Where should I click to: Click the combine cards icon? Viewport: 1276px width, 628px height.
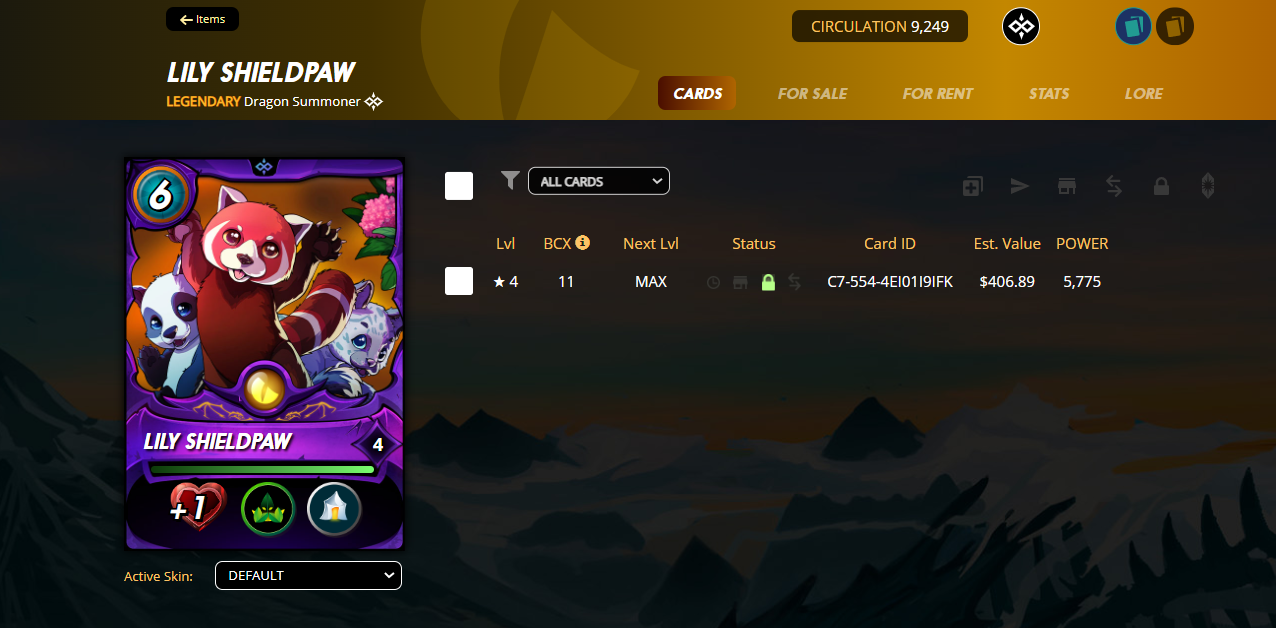pyautogui.click(x=972, y=186)
